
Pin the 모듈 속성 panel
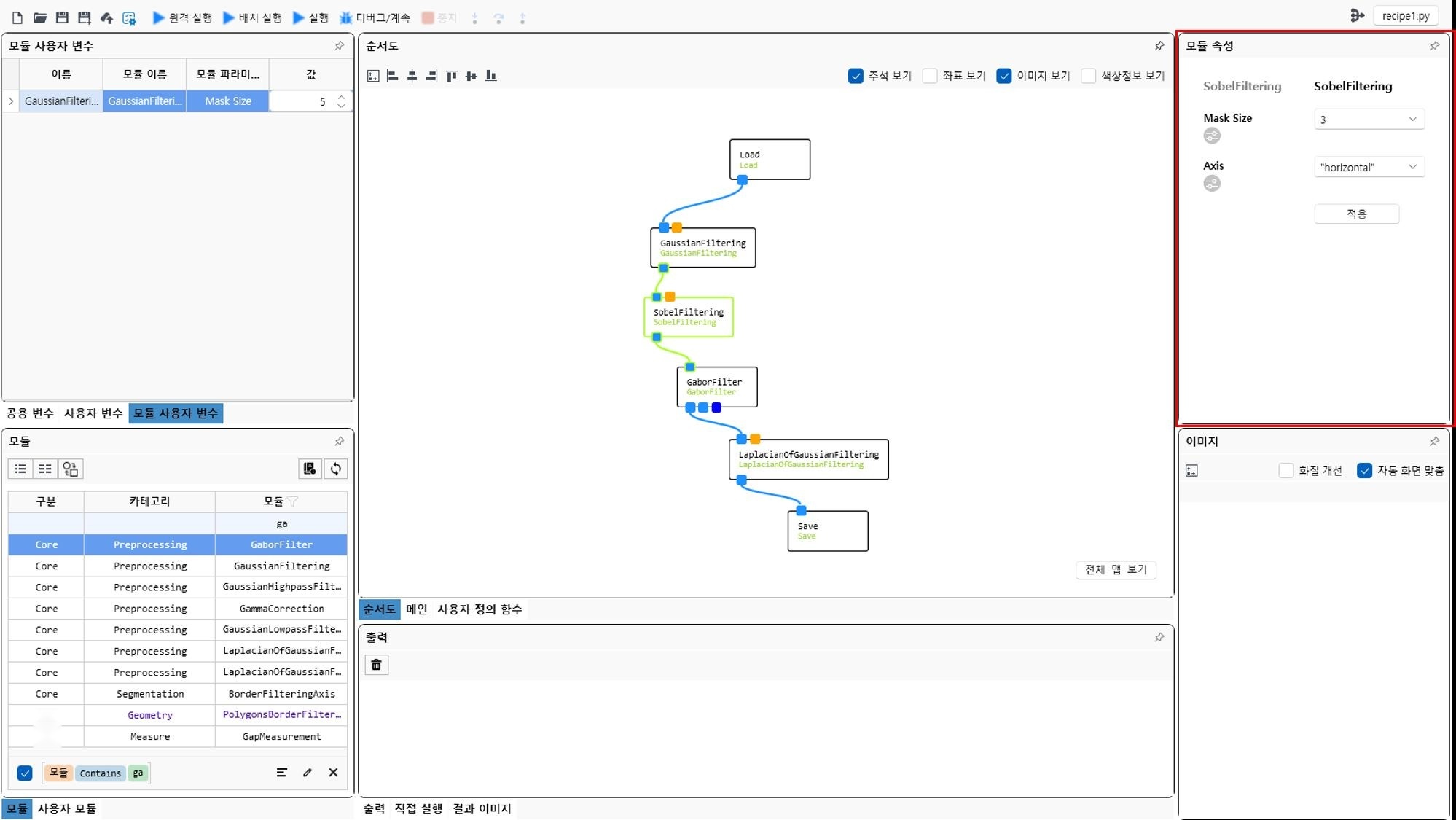(x=1434, y=46)
